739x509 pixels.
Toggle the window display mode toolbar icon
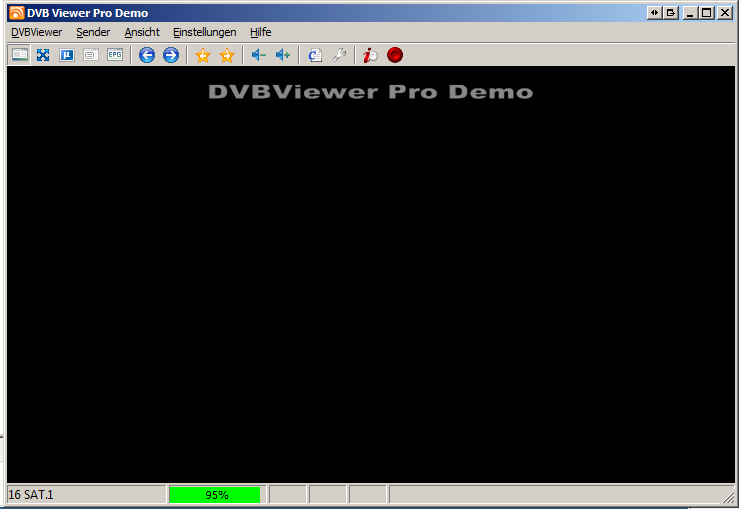[x=19, y=55]
